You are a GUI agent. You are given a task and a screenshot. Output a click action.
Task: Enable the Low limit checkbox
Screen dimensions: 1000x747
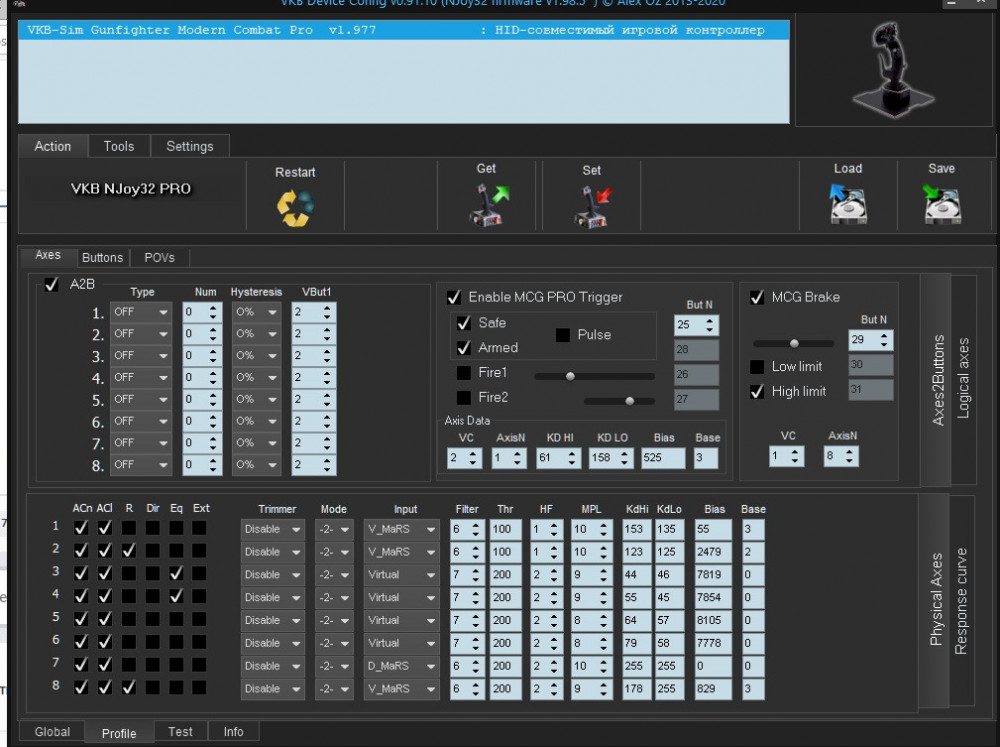[x=757, y=367]
